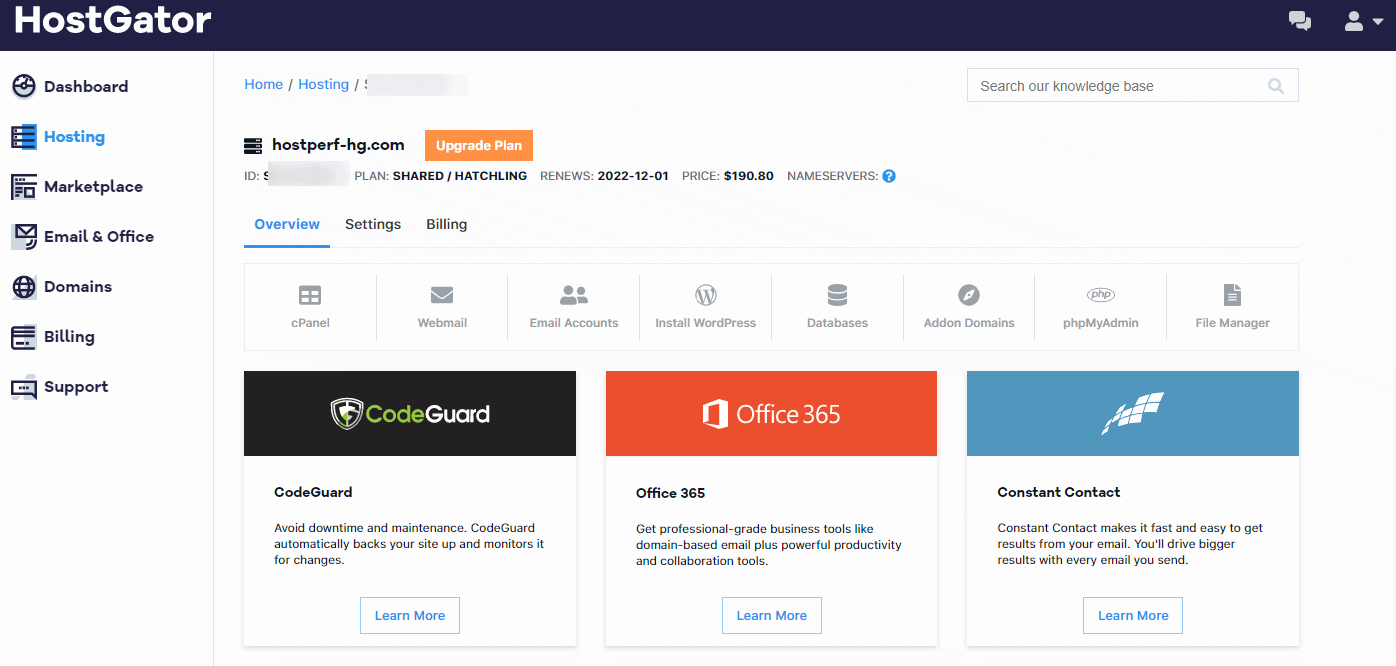Click Learn More under Constant Contact
1396x666 pixels.
coord(1133,616)
